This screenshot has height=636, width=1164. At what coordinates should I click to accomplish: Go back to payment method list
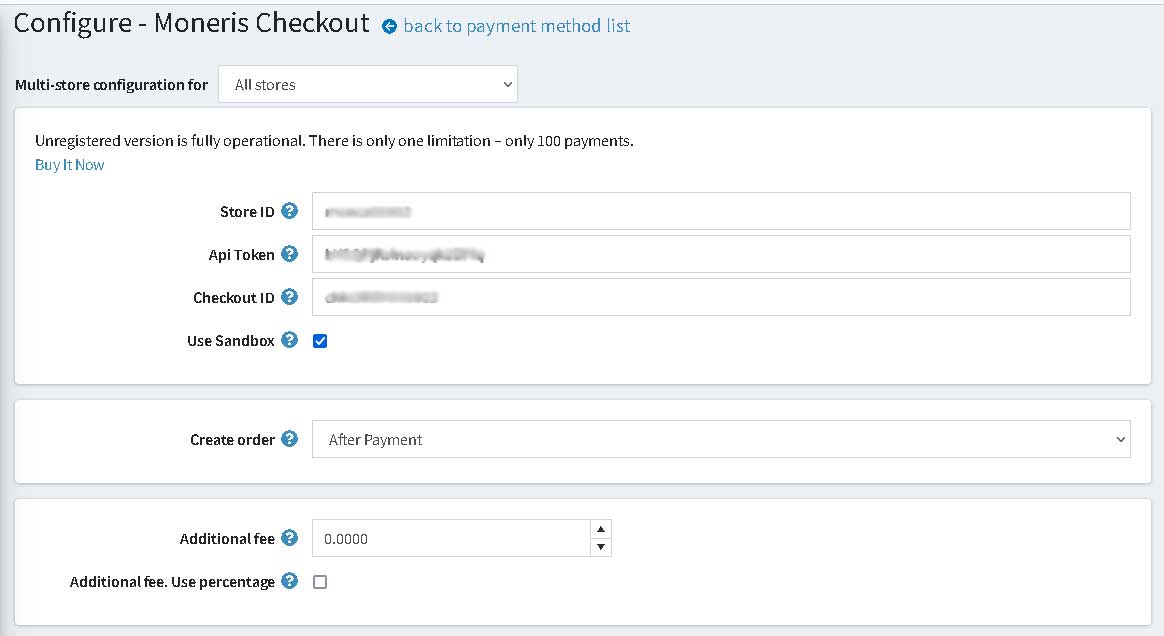517,26
